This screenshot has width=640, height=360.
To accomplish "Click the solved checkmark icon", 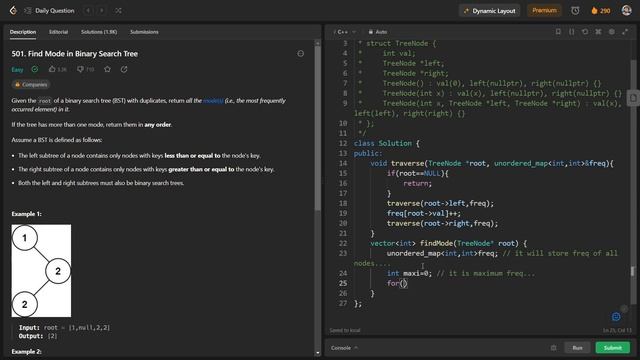I will pos(35,69).
